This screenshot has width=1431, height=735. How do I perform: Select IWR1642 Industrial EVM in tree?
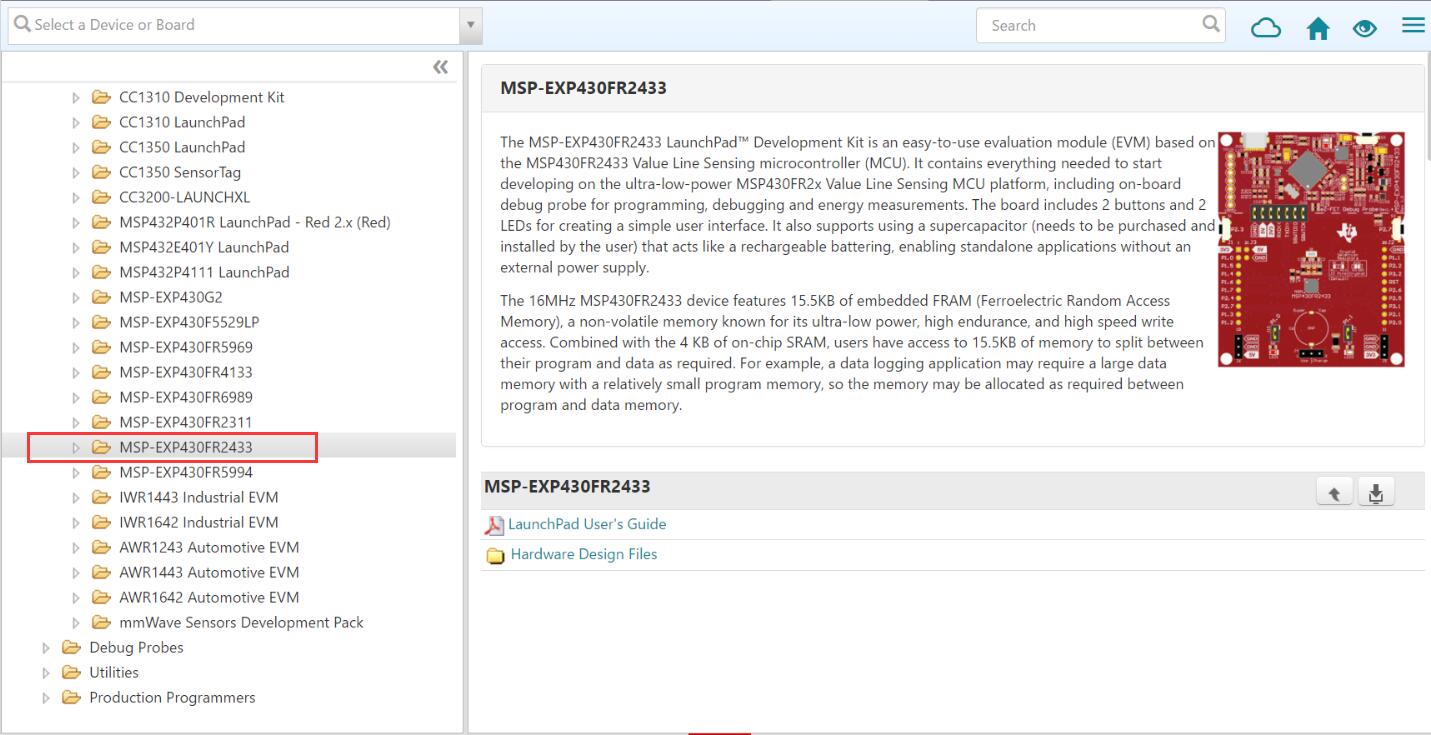(x=199, y=522)
